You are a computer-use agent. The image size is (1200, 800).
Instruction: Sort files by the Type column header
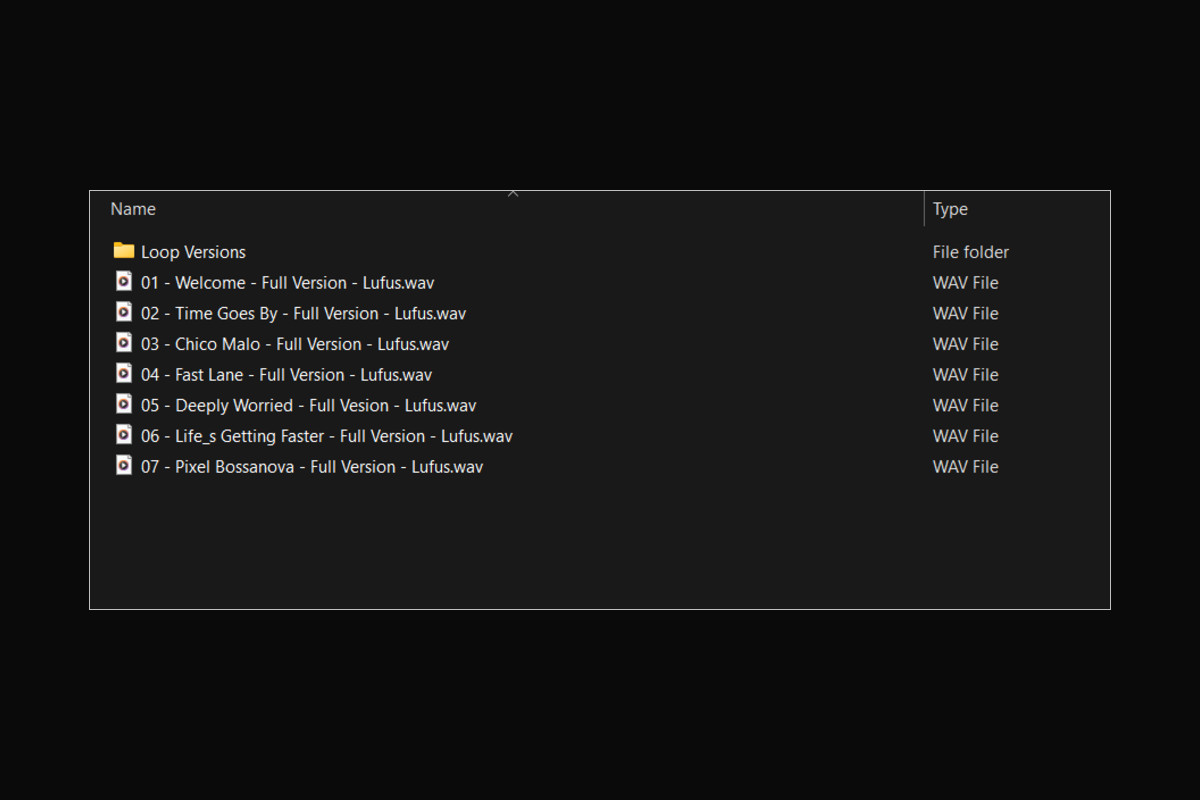click(x=950, y=209)
